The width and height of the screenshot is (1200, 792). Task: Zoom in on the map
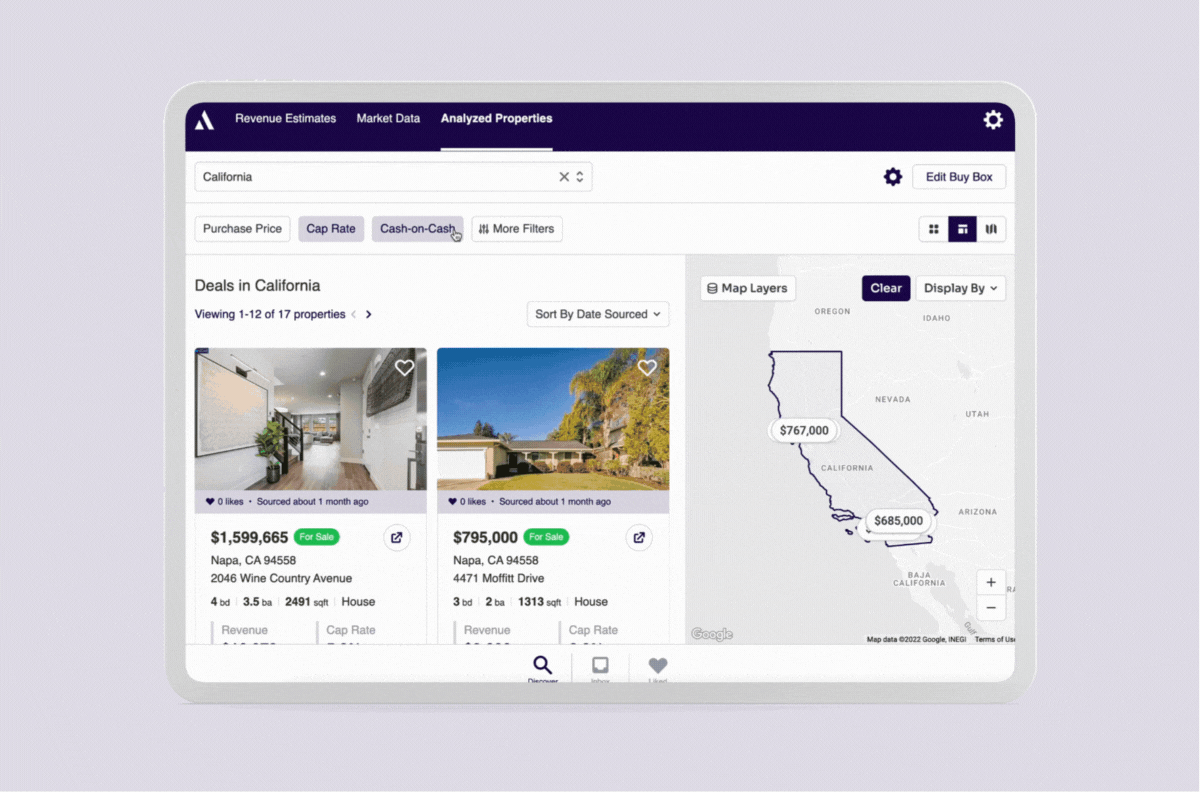pyautogui.click(x=991, y=583)
